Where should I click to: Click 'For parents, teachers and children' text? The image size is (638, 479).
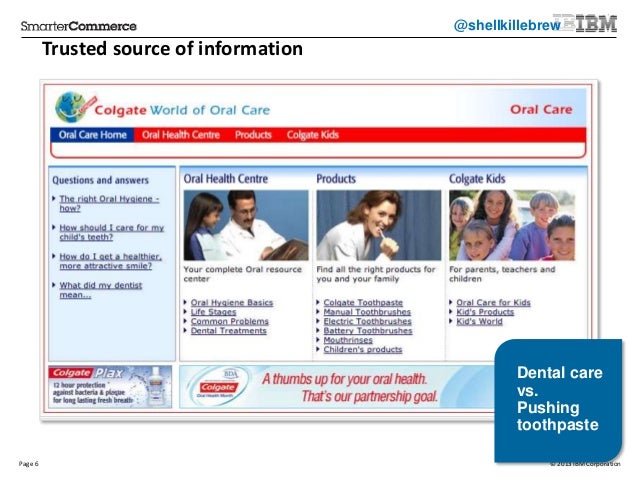point(502,274)
